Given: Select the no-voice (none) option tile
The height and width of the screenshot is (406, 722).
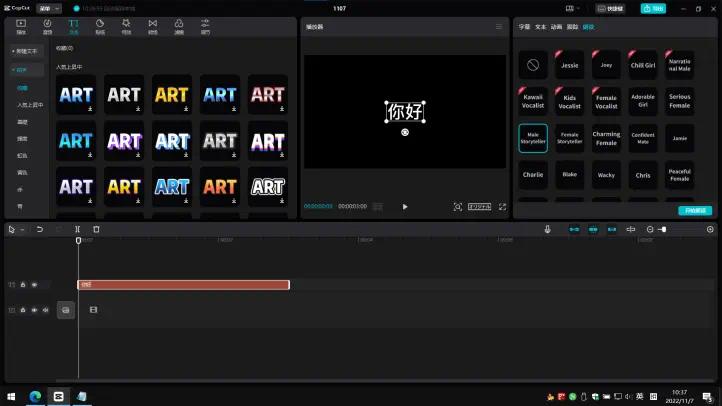Looking at the screenshot, I should (x=533, y=65).
